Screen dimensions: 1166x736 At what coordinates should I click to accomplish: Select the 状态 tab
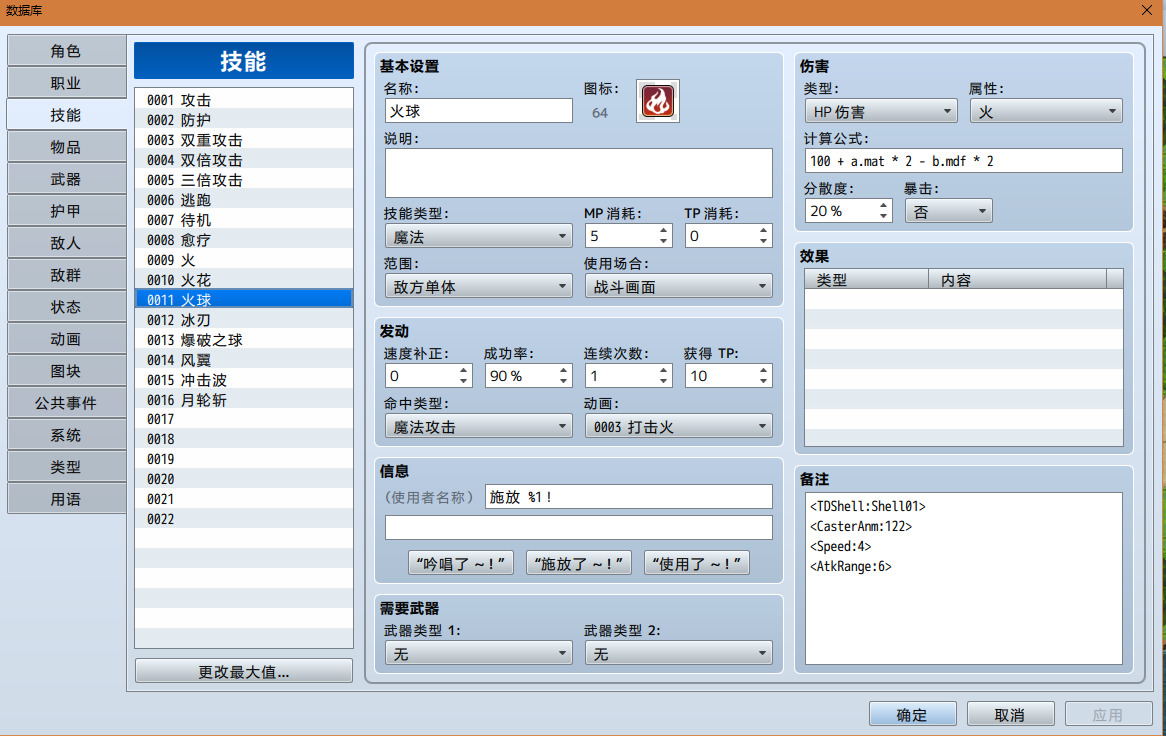coord(66,306)
